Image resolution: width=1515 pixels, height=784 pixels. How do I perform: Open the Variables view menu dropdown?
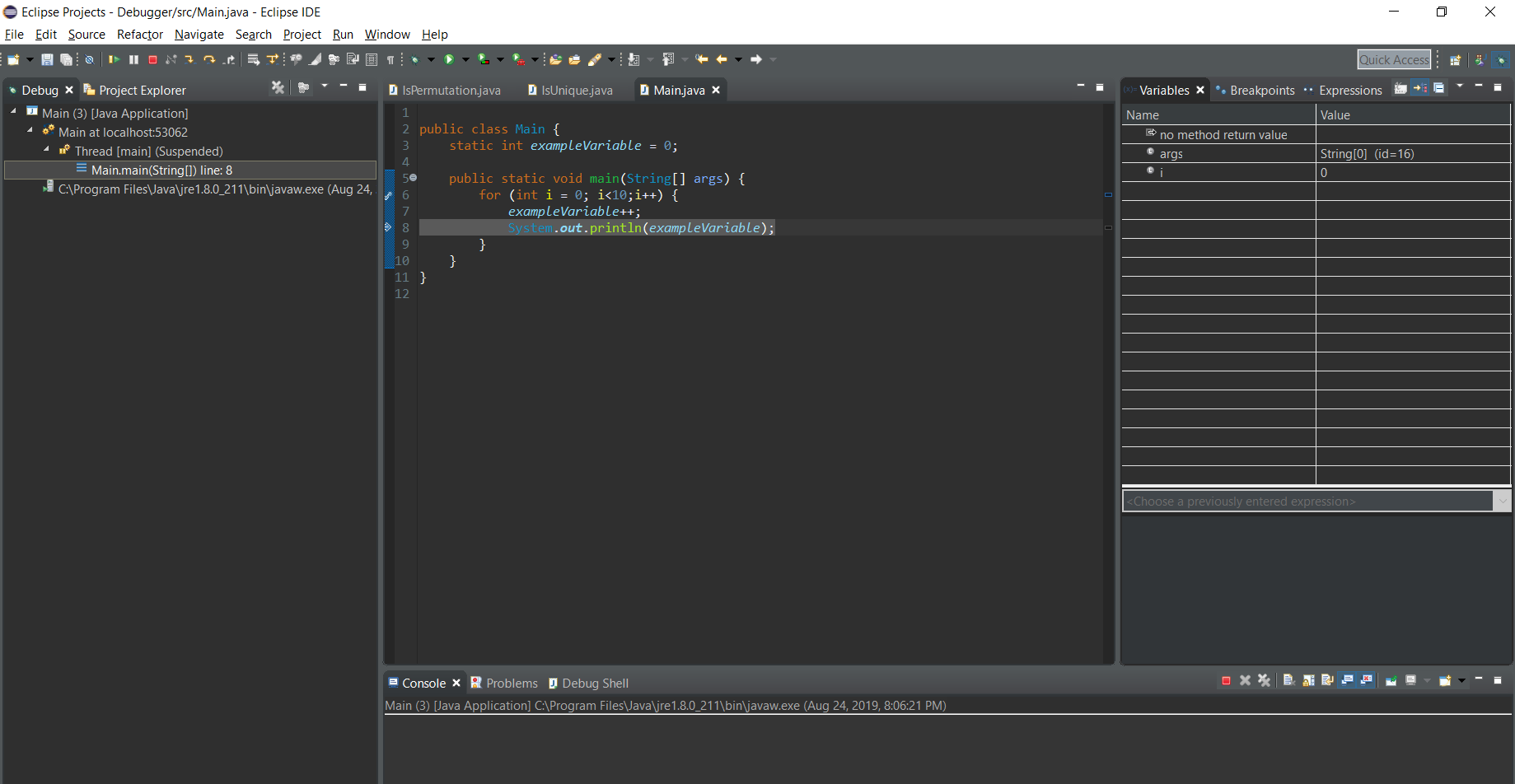pyautogui.click(x=1460, y=86)
